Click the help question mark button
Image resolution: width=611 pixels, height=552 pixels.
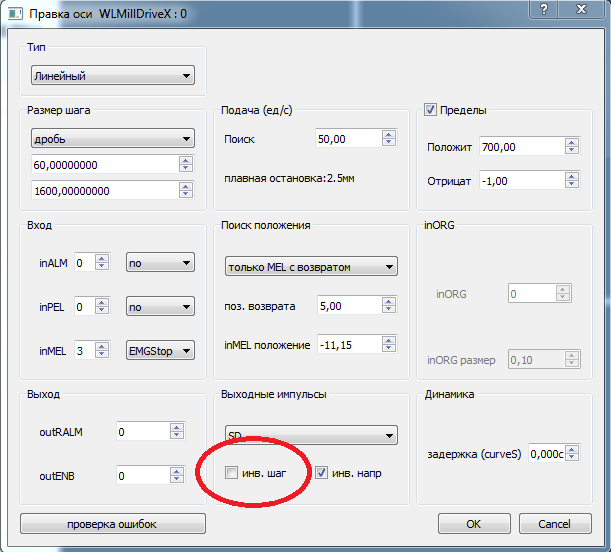(x=544, y=9)
